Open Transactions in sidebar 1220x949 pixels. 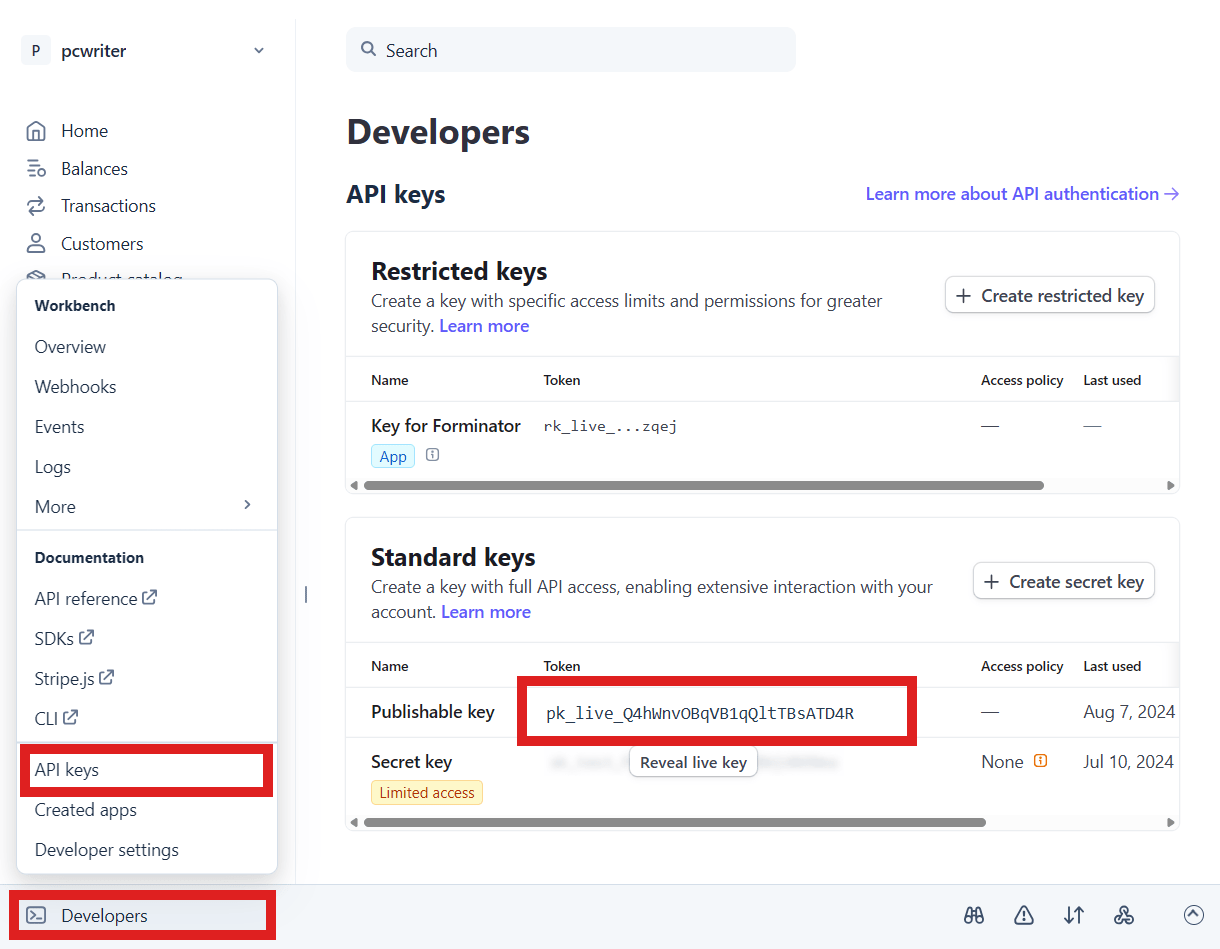point(108,206)
